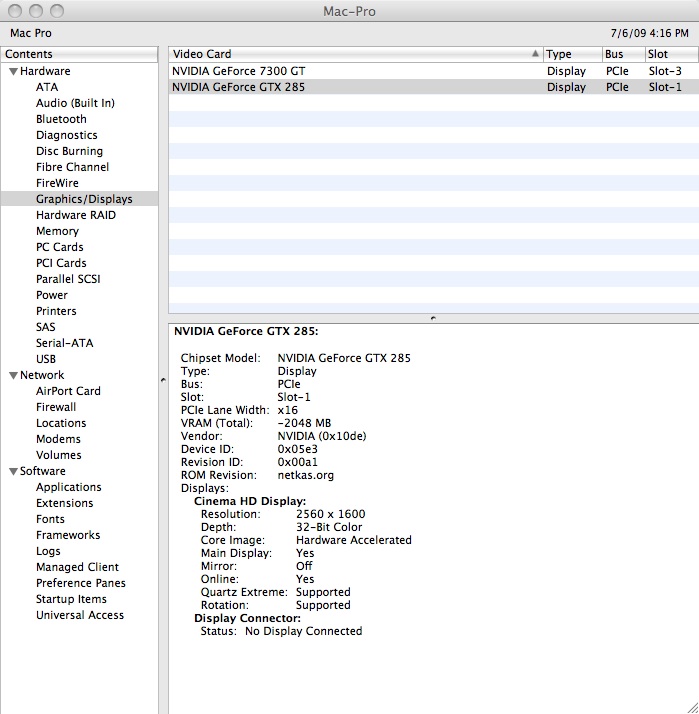Viewport: 699px width, 714px height.
Task: Click the netkas.org ROM Revision value
Action: point(306,475)
